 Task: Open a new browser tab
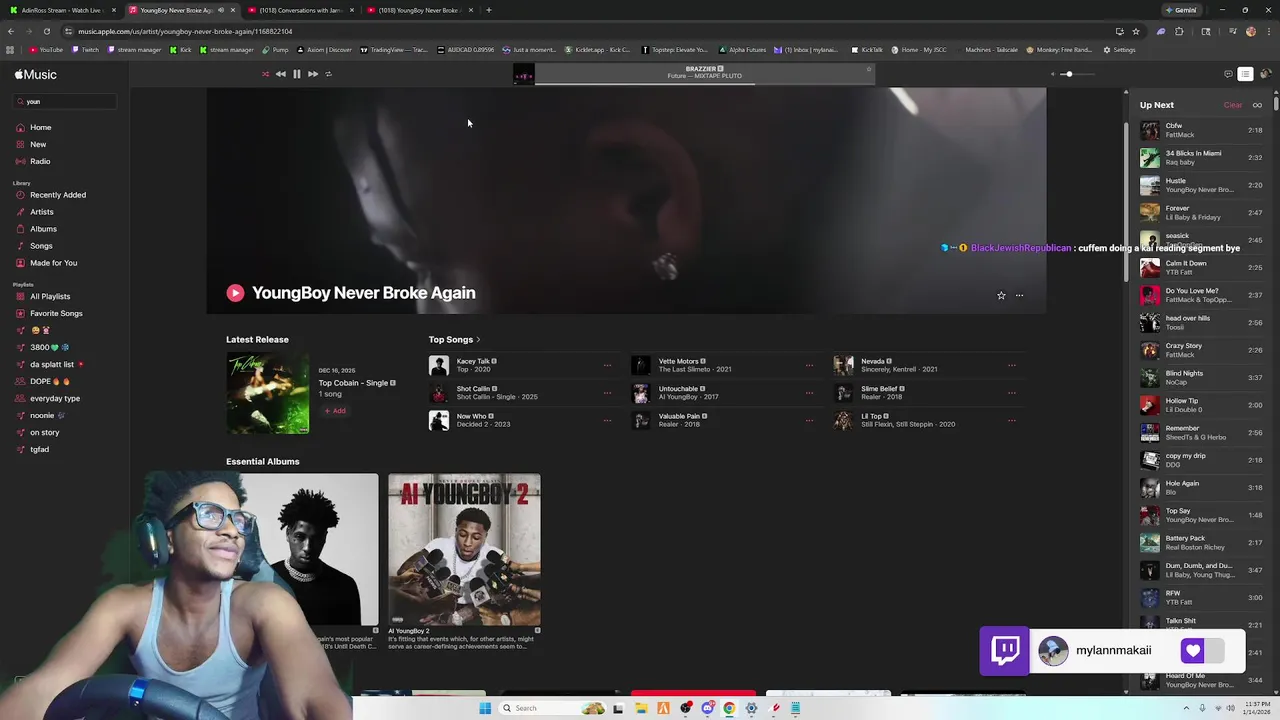[x=488, y=10]
